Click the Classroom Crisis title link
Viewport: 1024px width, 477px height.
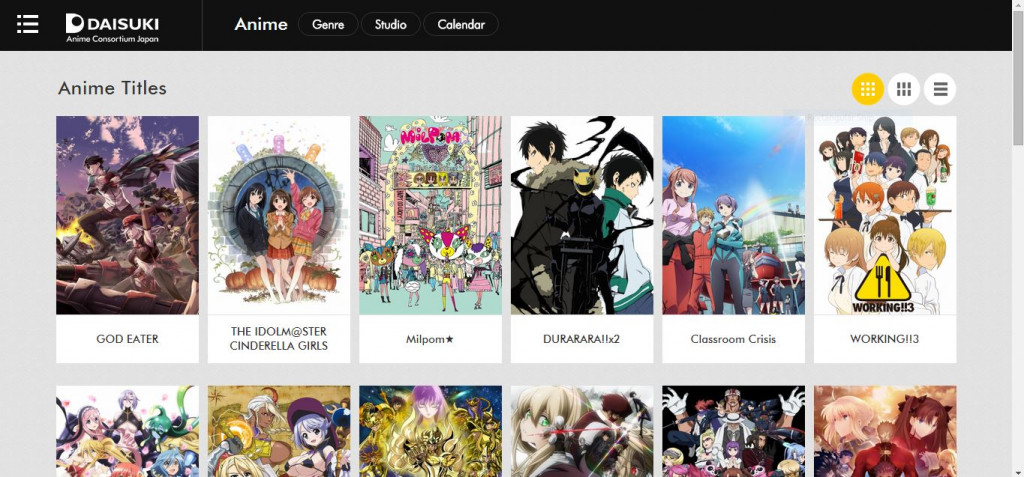coord(733,339)
